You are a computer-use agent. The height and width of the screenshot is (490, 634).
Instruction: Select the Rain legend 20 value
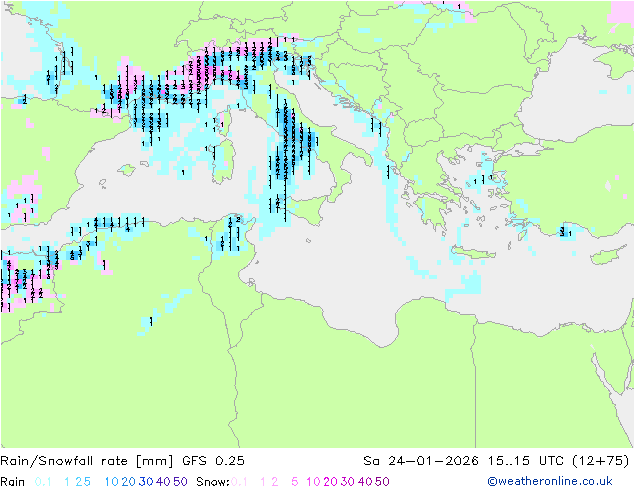coord(129,482)
